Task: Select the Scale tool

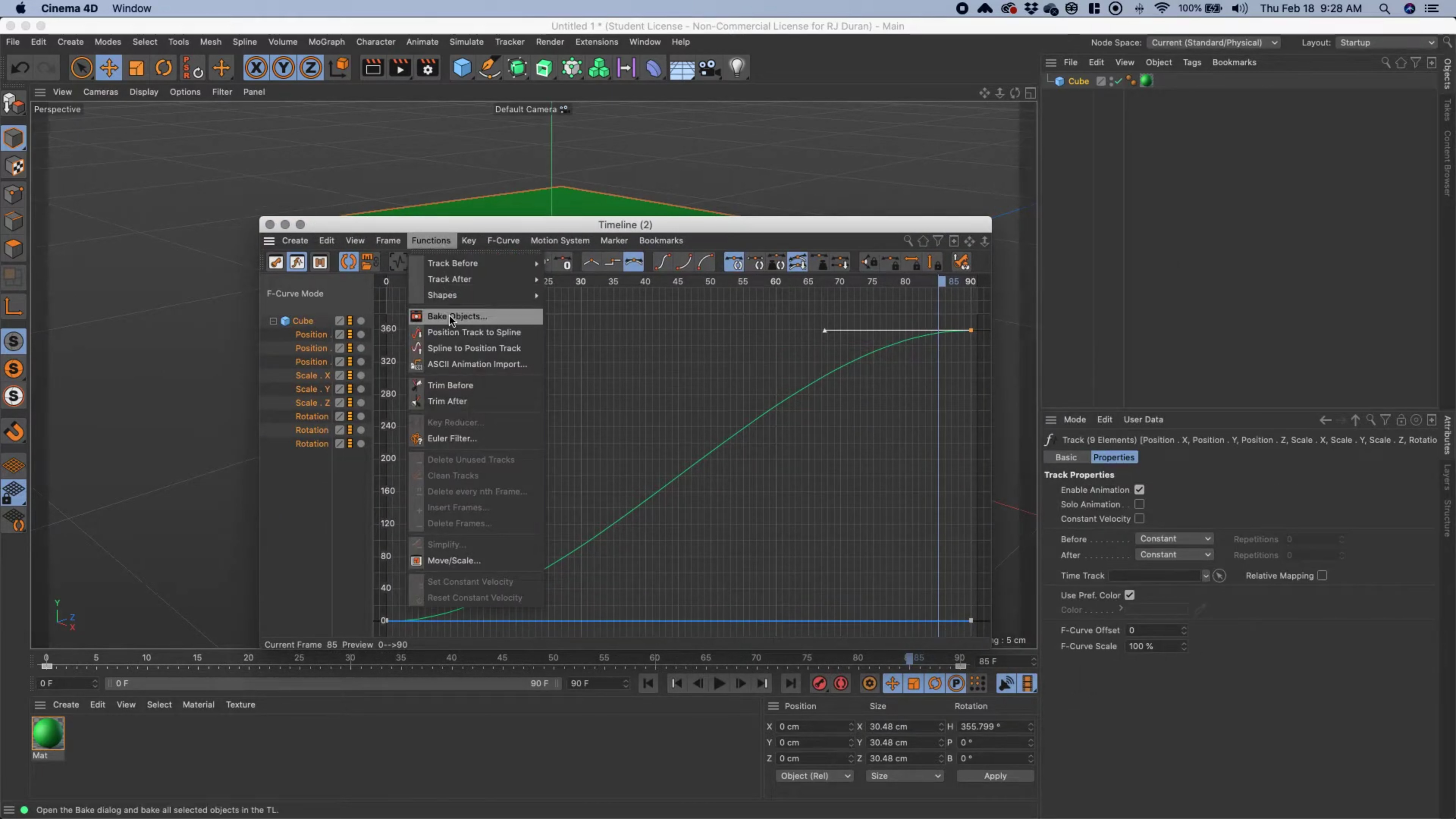Action: coord(136,68)
